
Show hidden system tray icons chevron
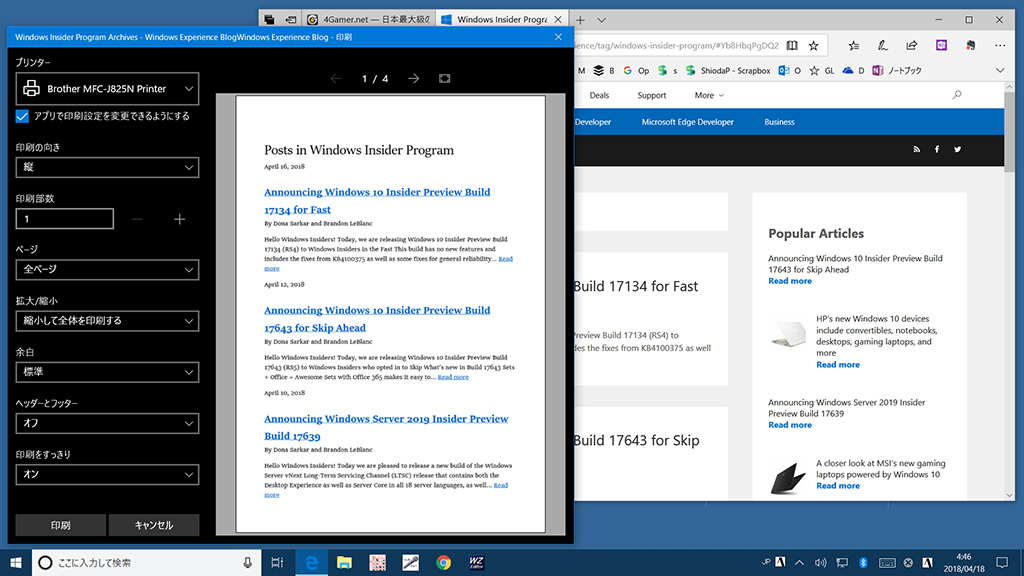(x=799, y=562)
